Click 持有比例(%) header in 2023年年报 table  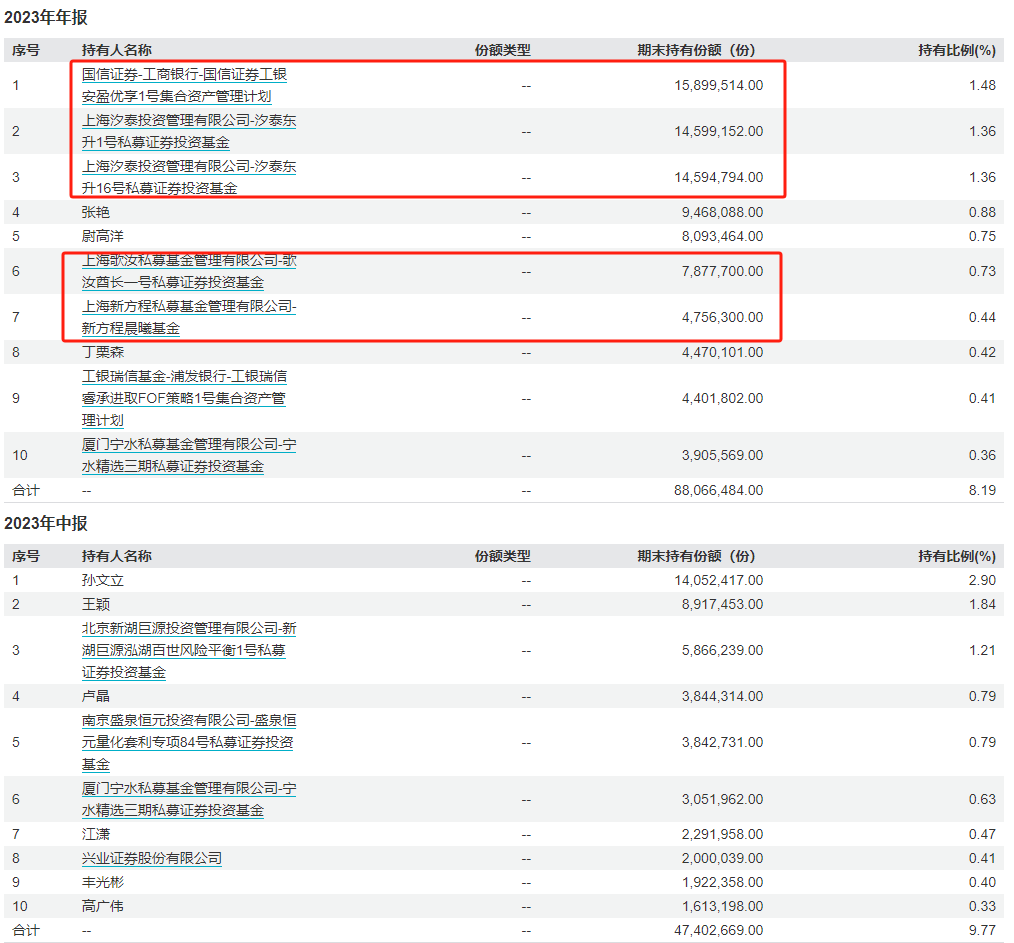(957, 50)
